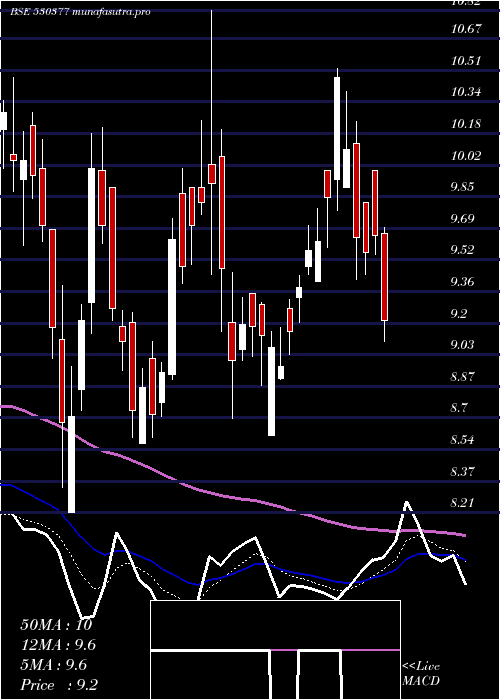Click the BSE munafasutra.pro watermark text

coord(80,12)
